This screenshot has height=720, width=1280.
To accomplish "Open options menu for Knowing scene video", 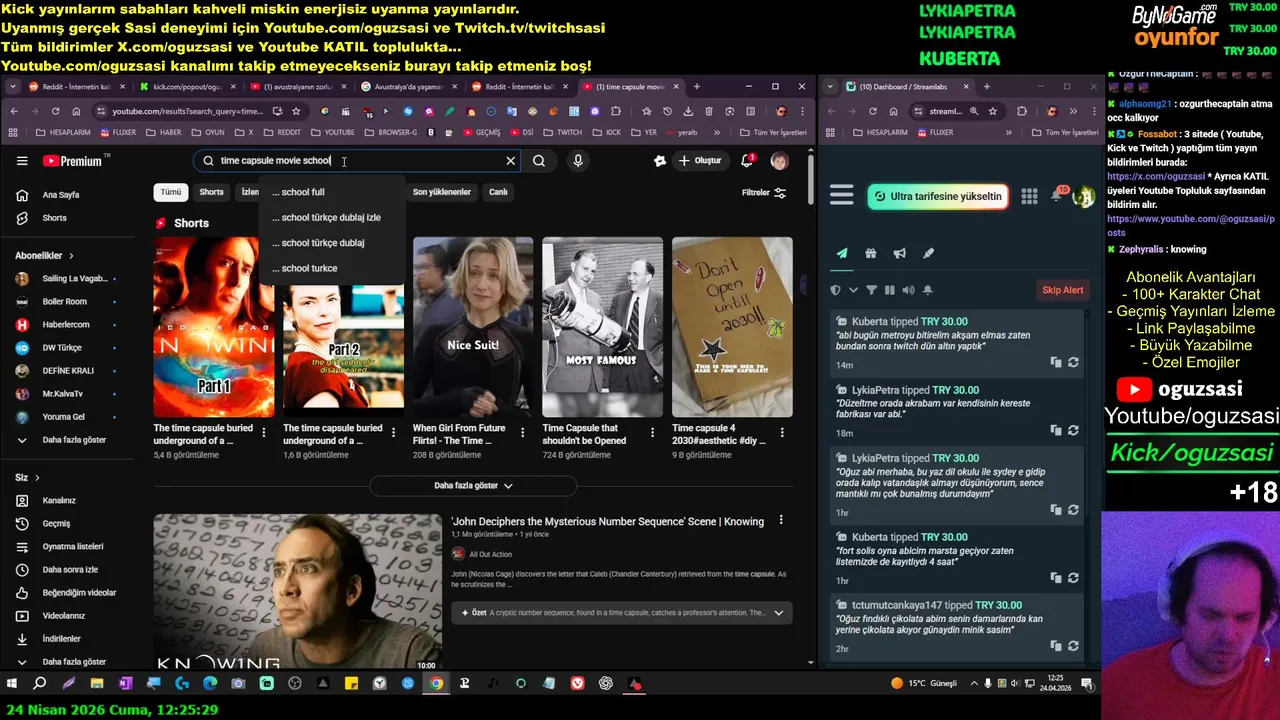I will 781,521.
